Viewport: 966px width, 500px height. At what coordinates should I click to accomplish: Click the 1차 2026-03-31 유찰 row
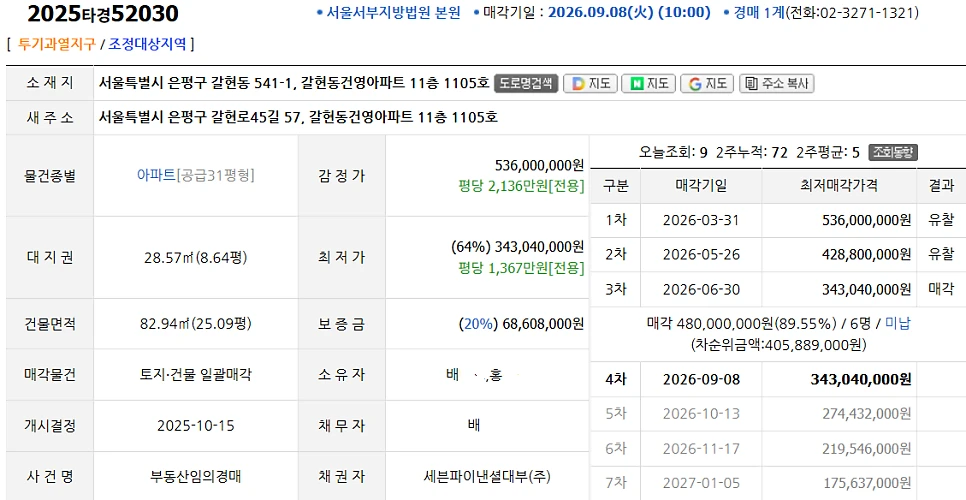pyautogui.click(x=778, y=220)
